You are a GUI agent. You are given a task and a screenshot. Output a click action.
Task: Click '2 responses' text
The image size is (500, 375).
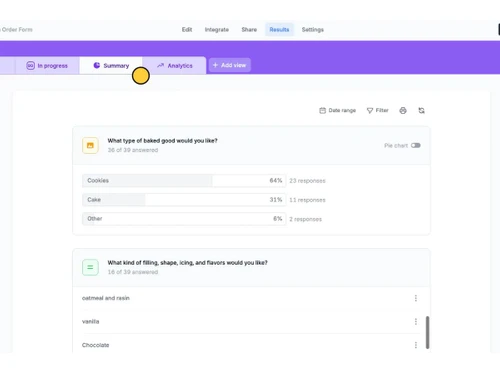point(306,219)
